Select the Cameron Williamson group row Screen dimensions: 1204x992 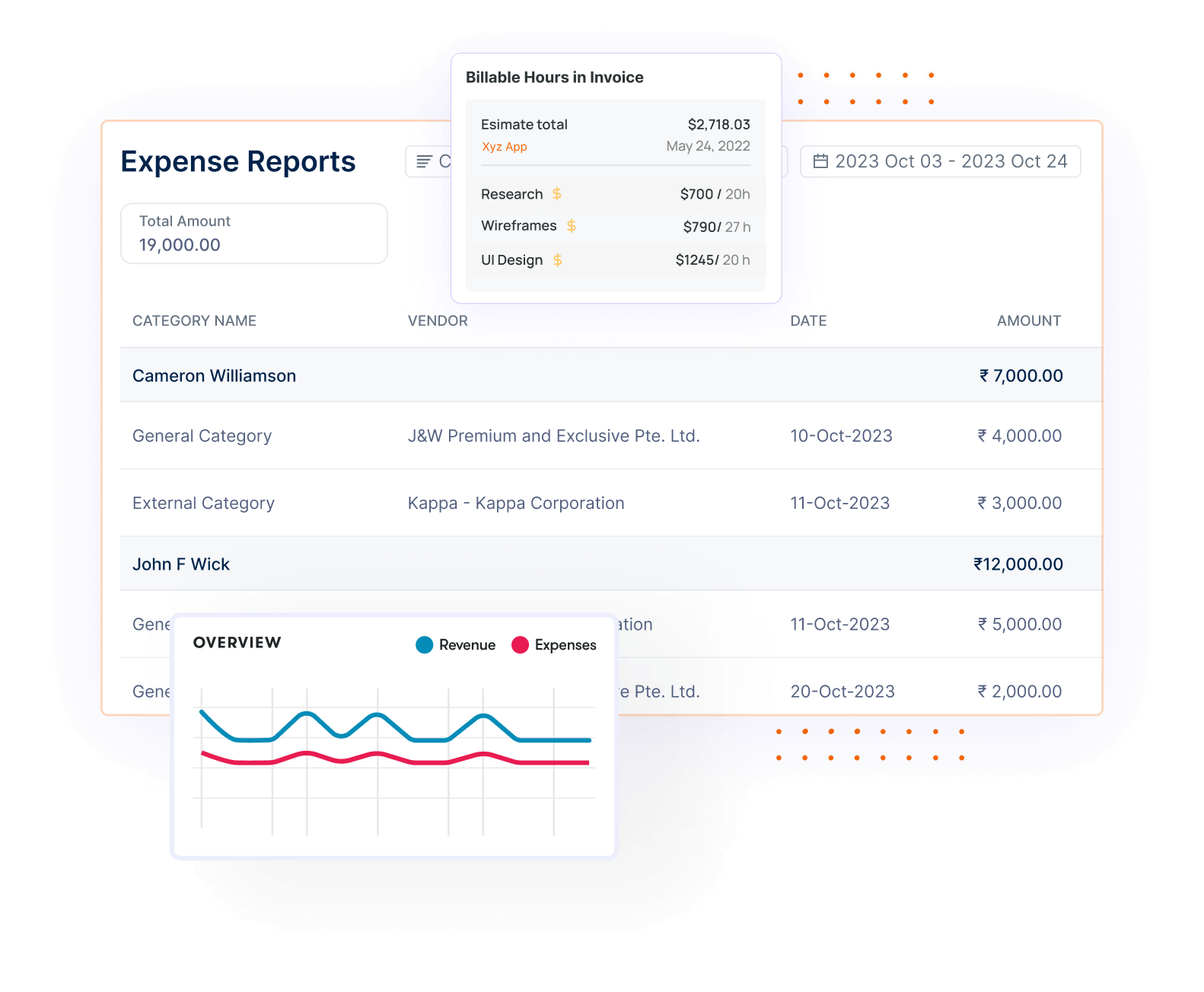[x=611, y=375]
